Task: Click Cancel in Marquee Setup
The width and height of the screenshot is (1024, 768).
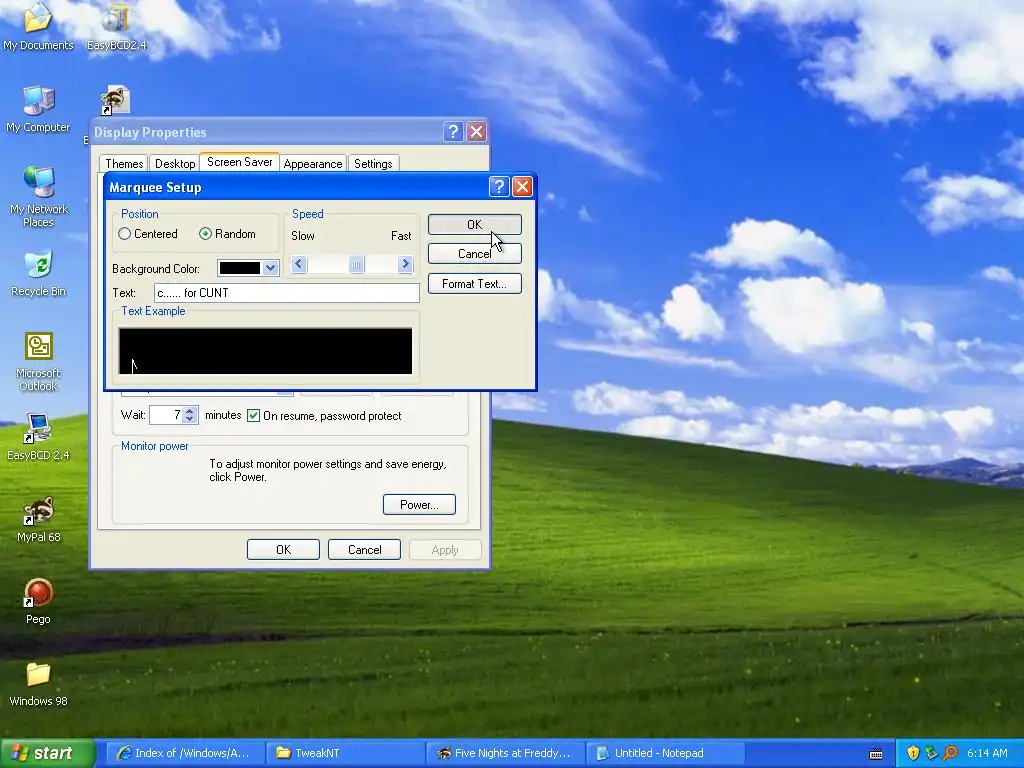Action: click(475, 253)
